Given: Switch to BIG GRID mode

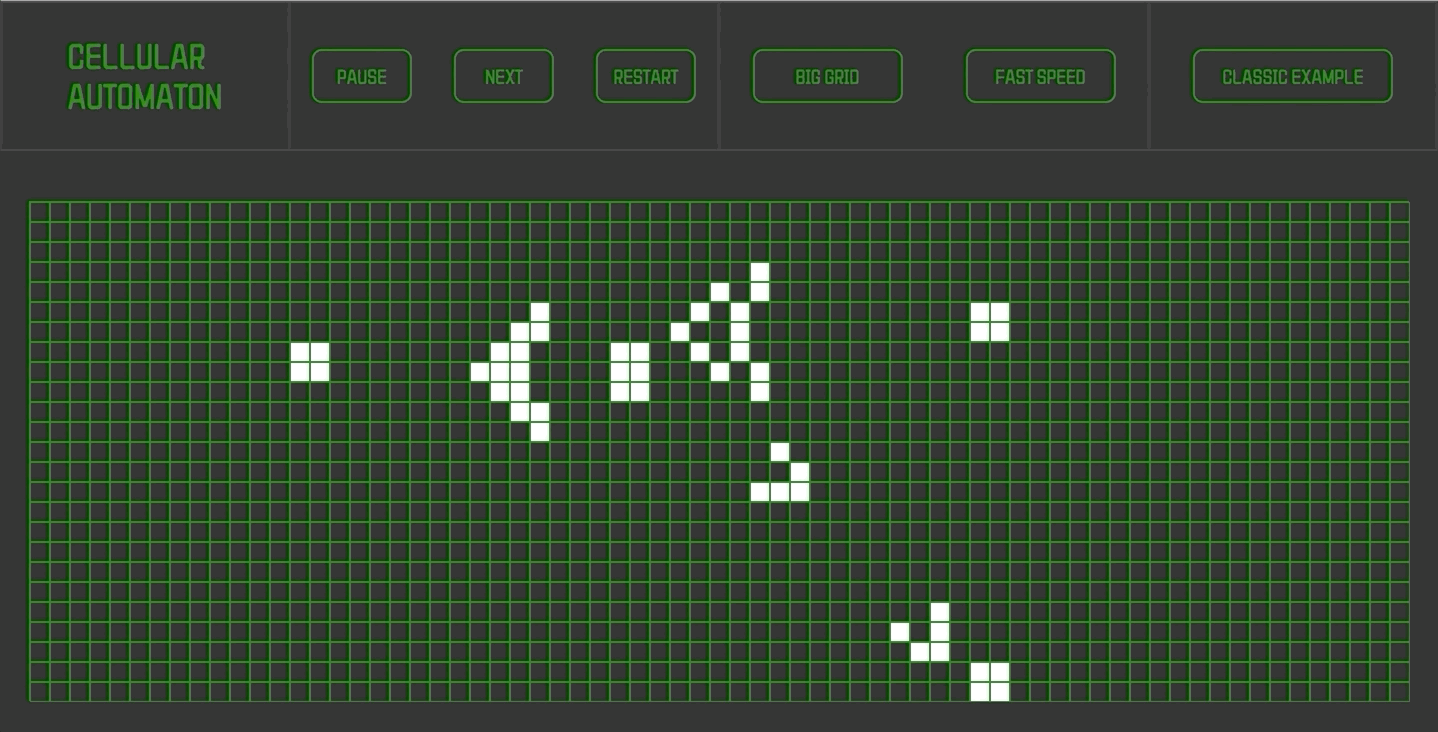Looking at the screenshot, I should coord(827,76).
